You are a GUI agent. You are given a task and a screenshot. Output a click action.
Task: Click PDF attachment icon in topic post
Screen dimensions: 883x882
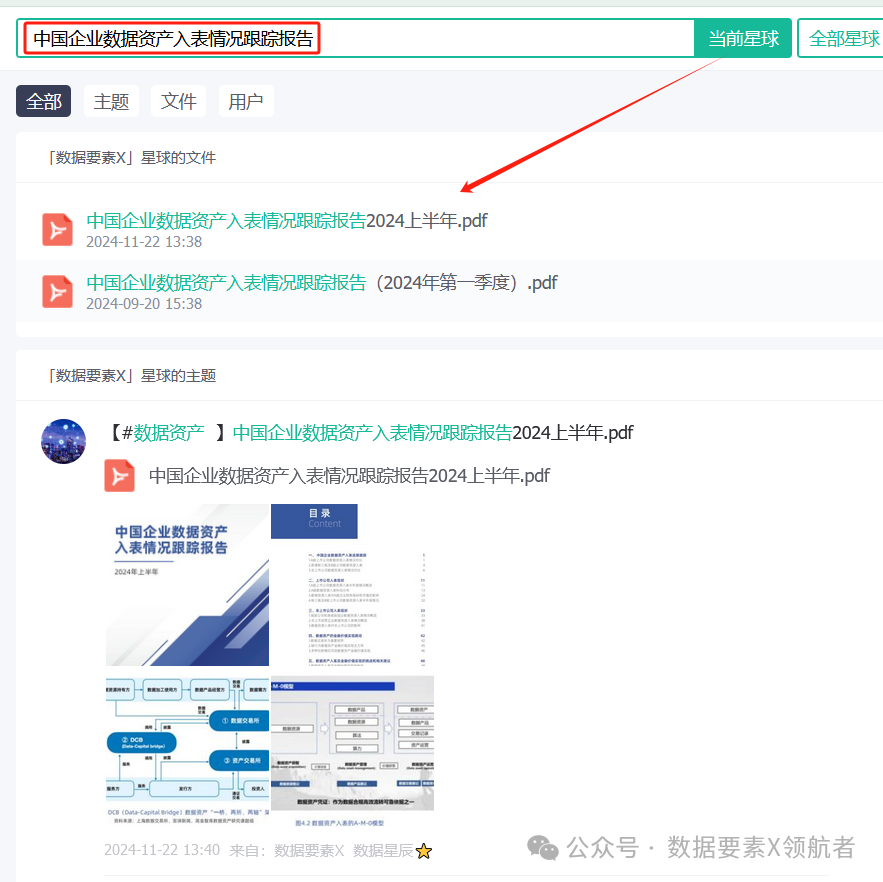point(119,476)
